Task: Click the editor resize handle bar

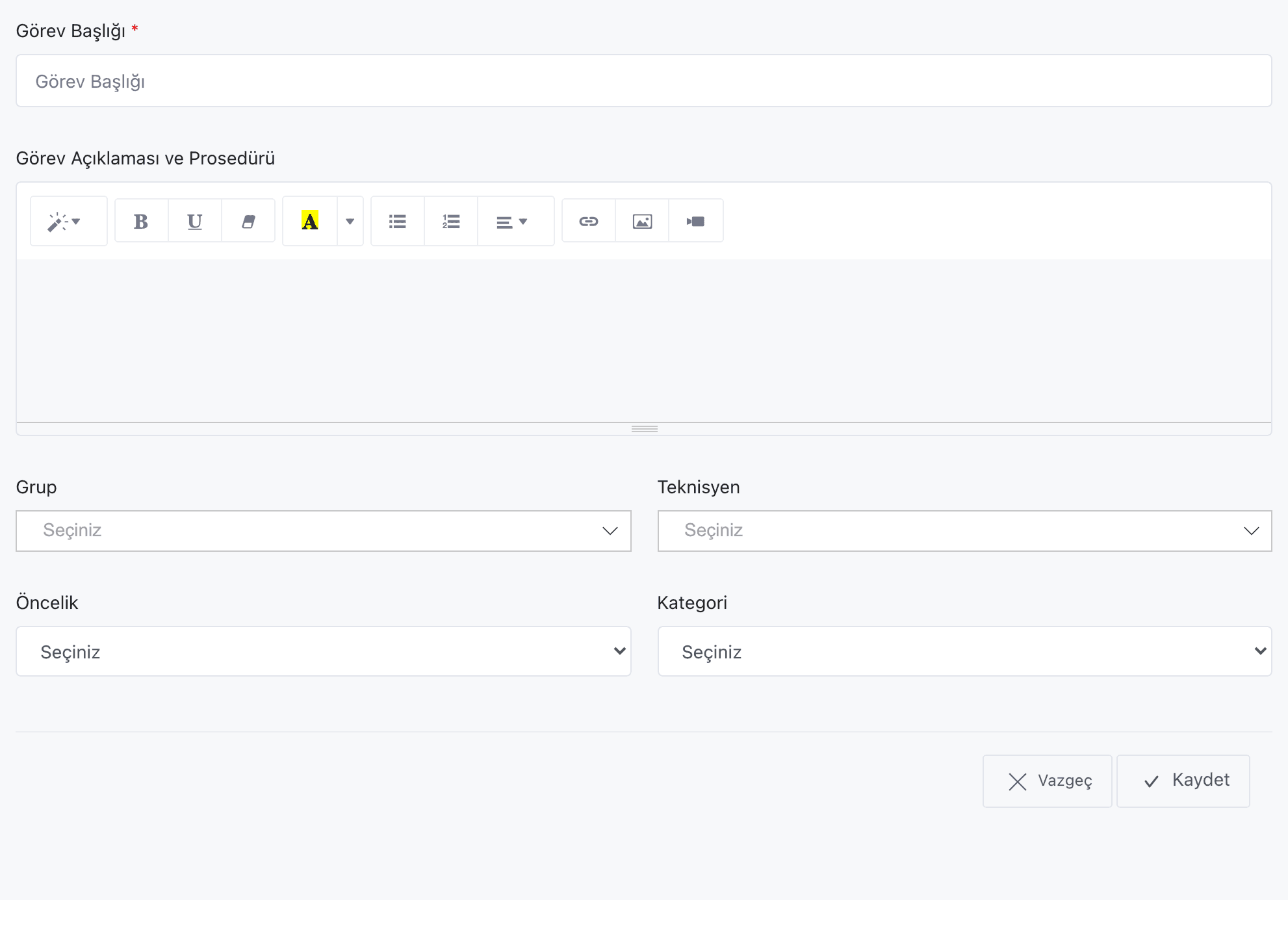Action: [x=644, y=429]
